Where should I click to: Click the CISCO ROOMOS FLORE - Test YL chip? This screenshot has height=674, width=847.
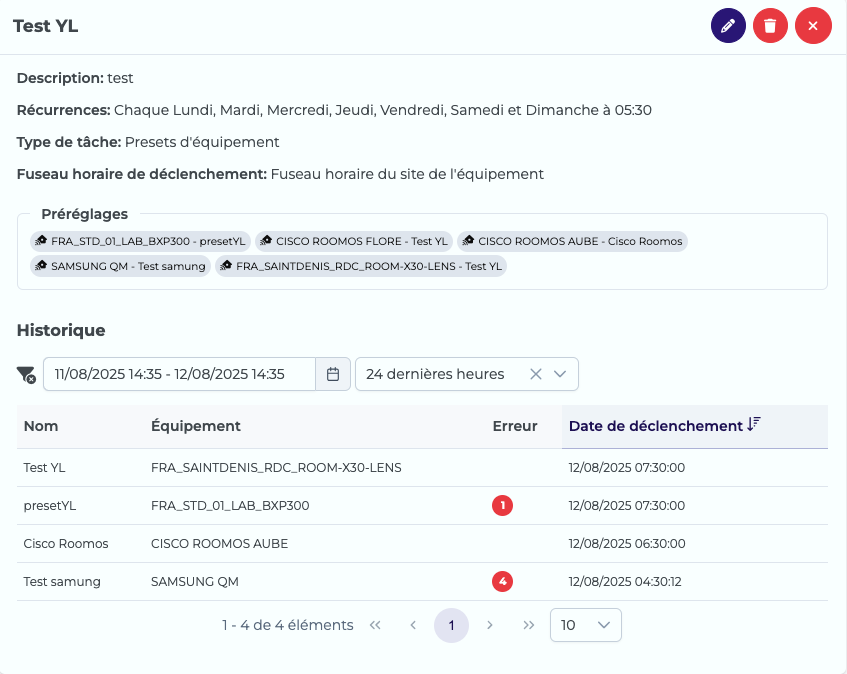[354, 241]
